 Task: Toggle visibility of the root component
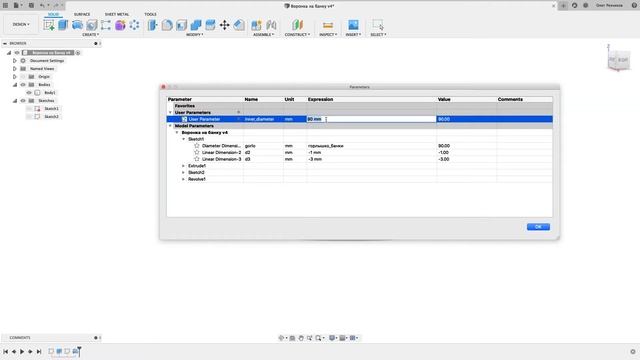tap(17, 53)
